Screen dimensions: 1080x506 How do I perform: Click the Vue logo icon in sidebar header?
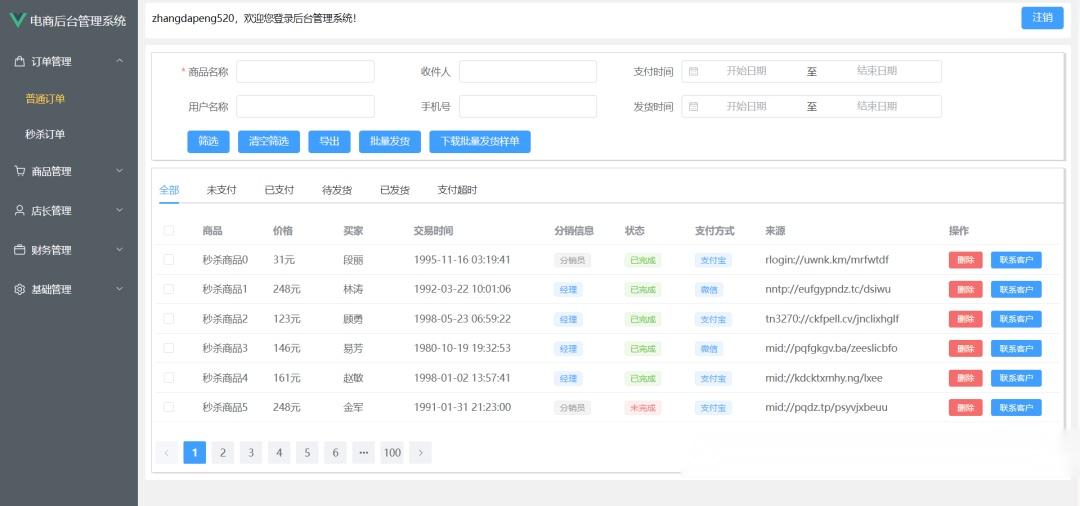click(x=19, y=20)
